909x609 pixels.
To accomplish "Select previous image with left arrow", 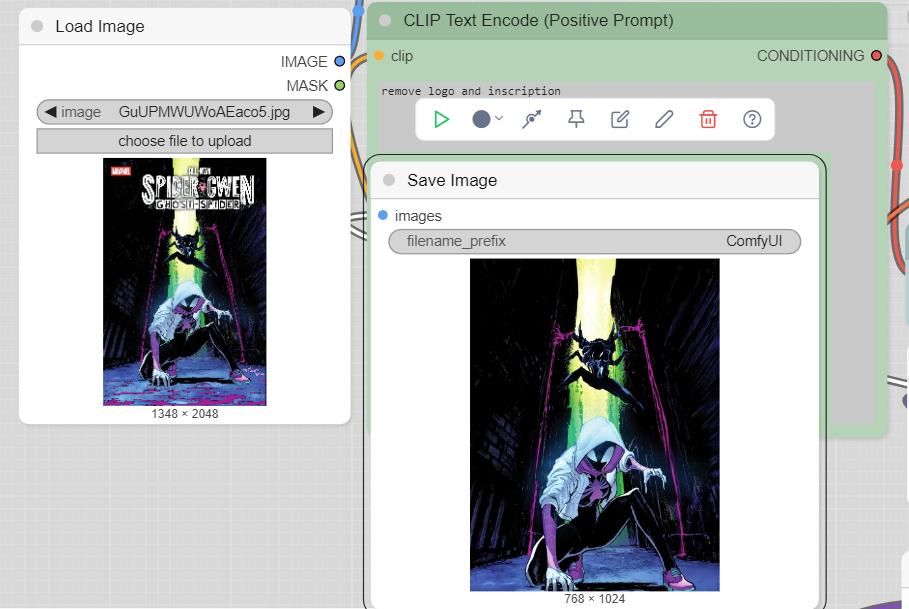I will (51, 112).
